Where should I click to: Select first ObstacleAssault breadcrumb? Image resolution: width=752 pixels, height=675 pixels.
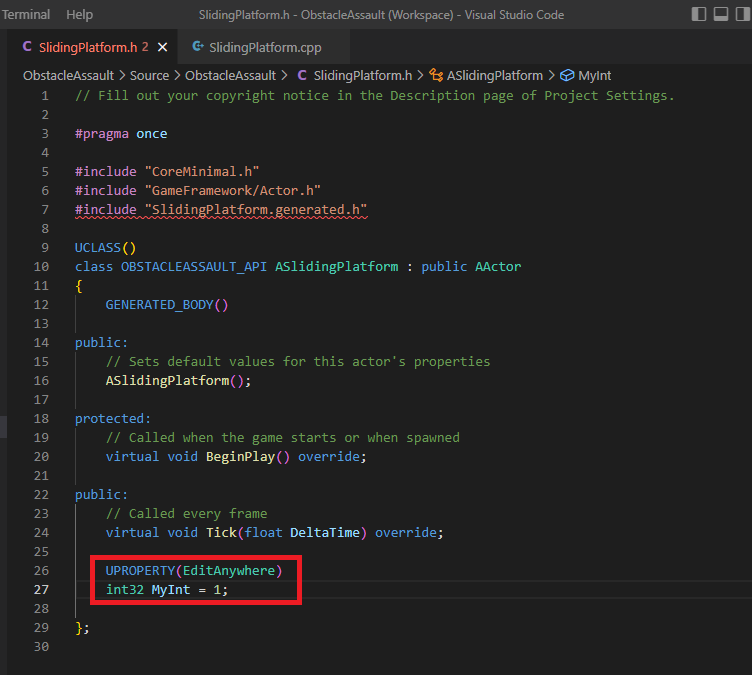[x=69, y=76]
